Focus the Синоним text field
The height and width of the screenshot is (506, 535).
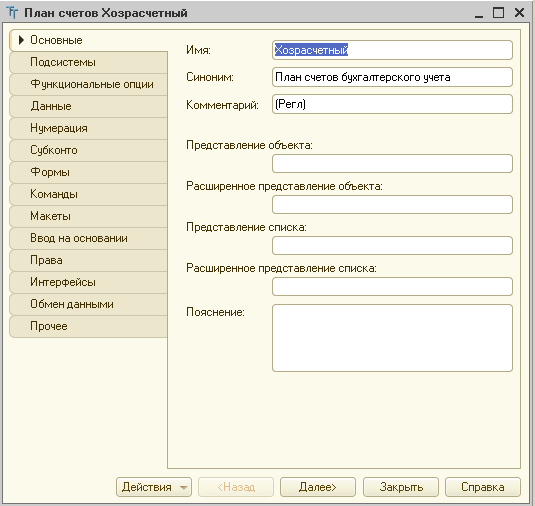pyautogui.click(x=392, y=77)
